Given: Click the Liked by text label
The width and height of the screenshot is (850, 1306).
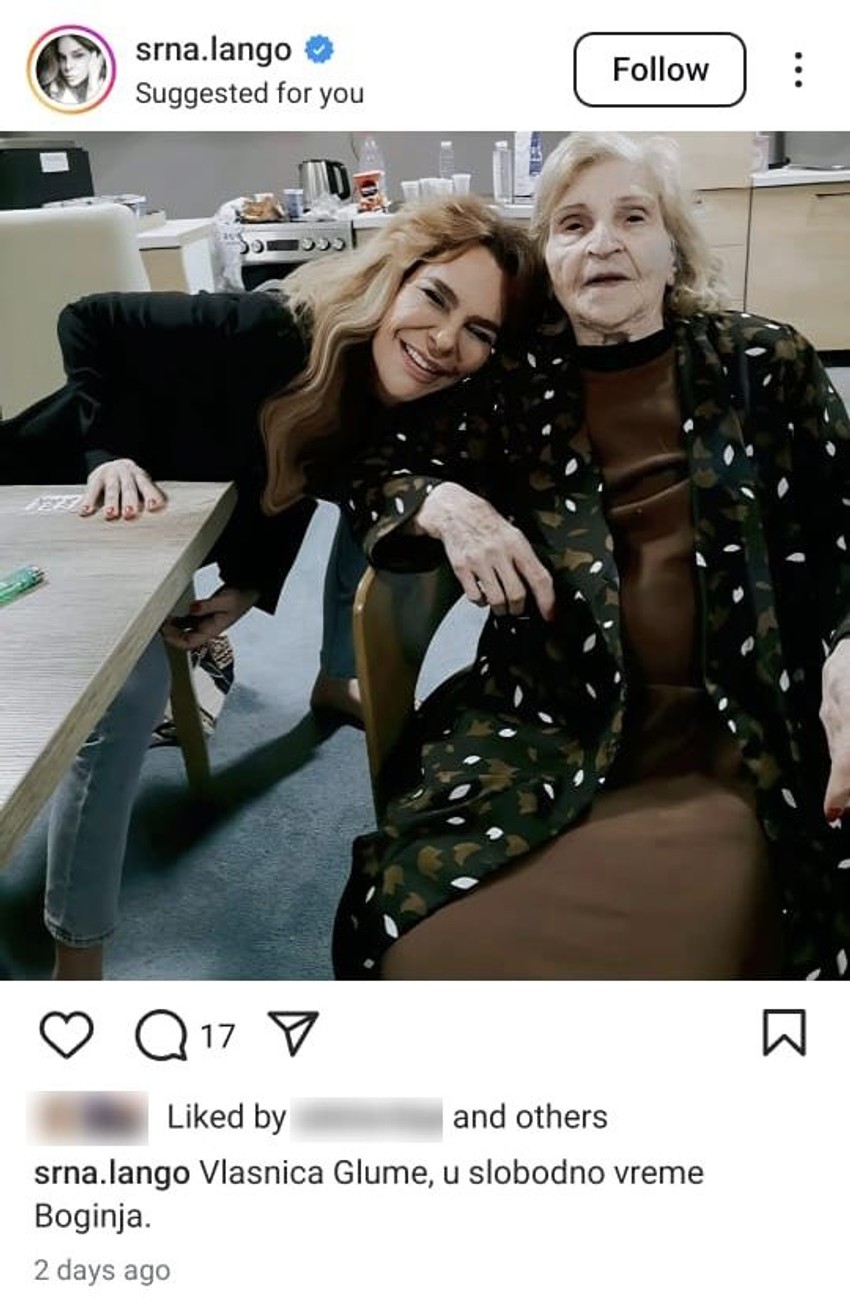Looking at the screenshot, I should point(227,1118).
